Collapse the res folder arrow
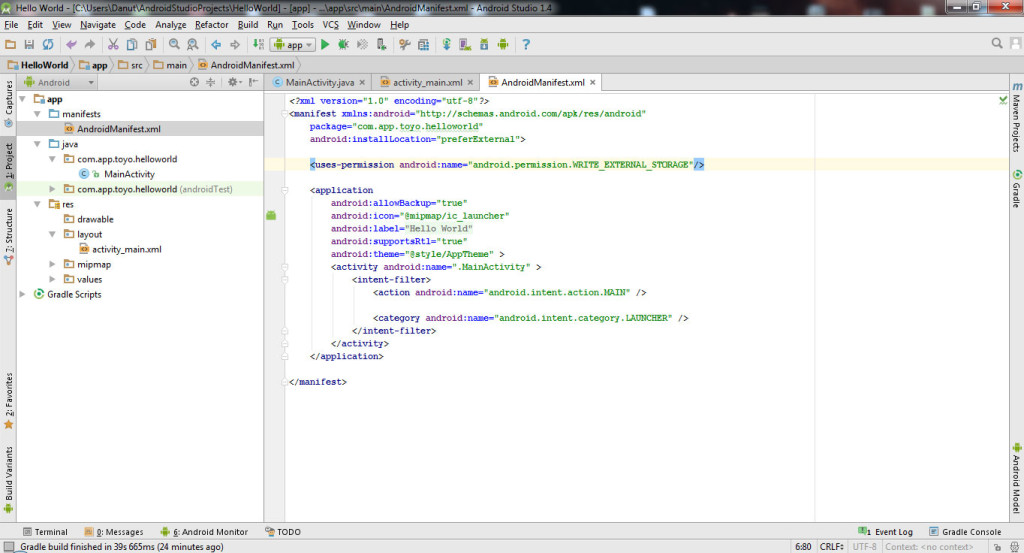 pos(37,204)
